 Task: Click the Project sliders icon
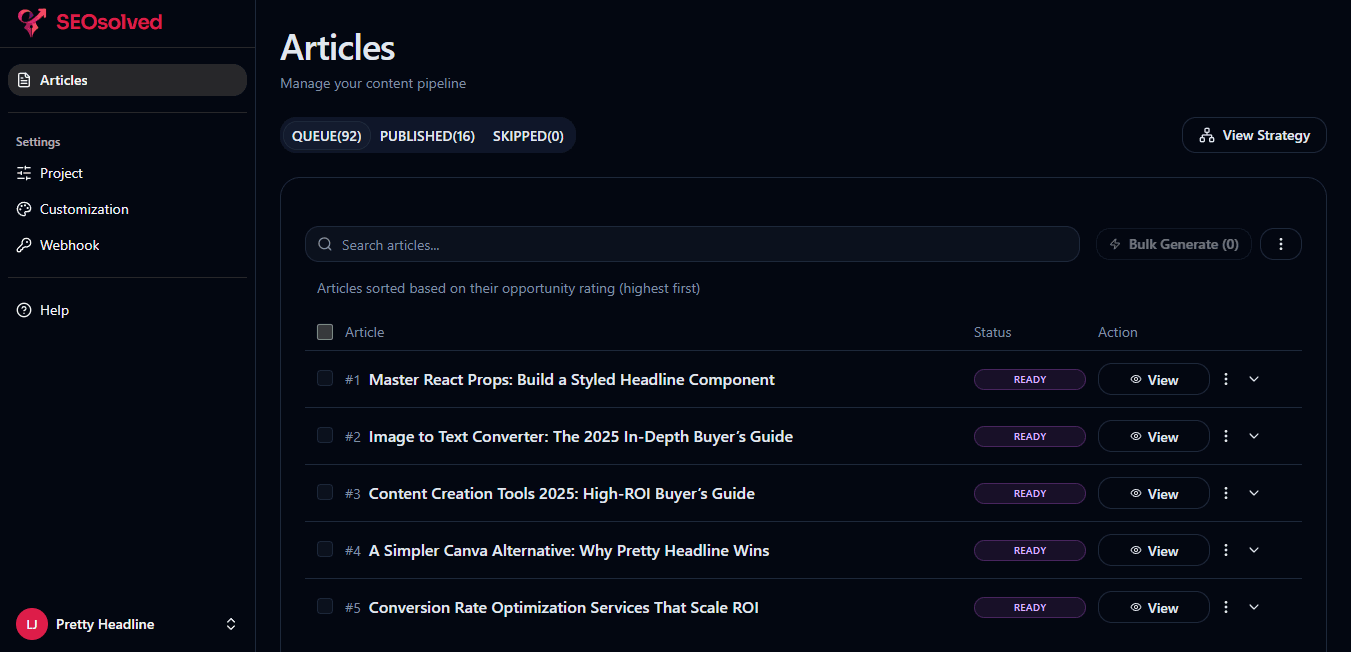click(x=24, y=173)
